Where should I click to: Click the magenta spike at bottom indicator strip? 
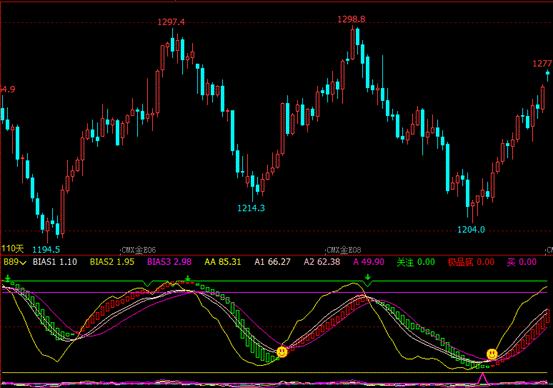pyautogui.click(x=482, y=378)
